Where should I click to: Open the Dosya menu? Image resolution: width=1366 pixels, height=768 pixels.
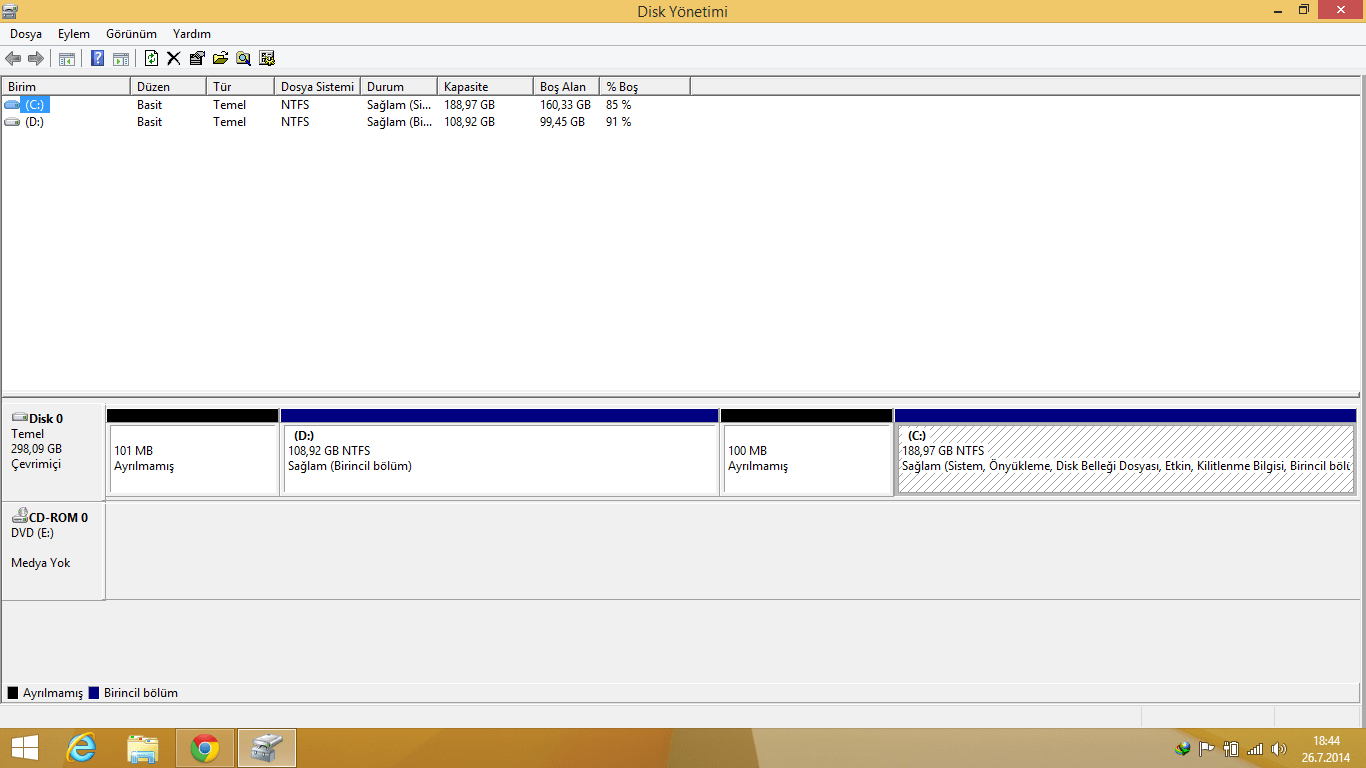pos(26,34)
